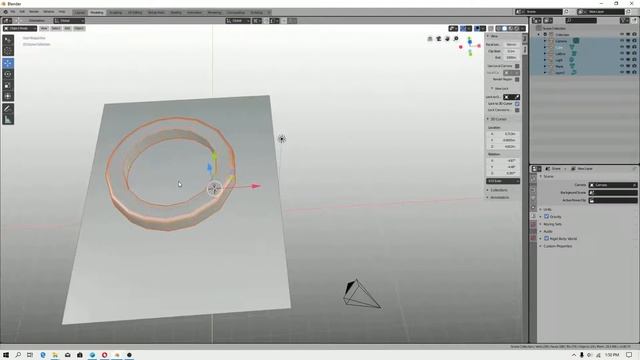This screenshot has height=360, width=640.
Task: Hide the Plane object via eye icon
Action: click(622, 66)
